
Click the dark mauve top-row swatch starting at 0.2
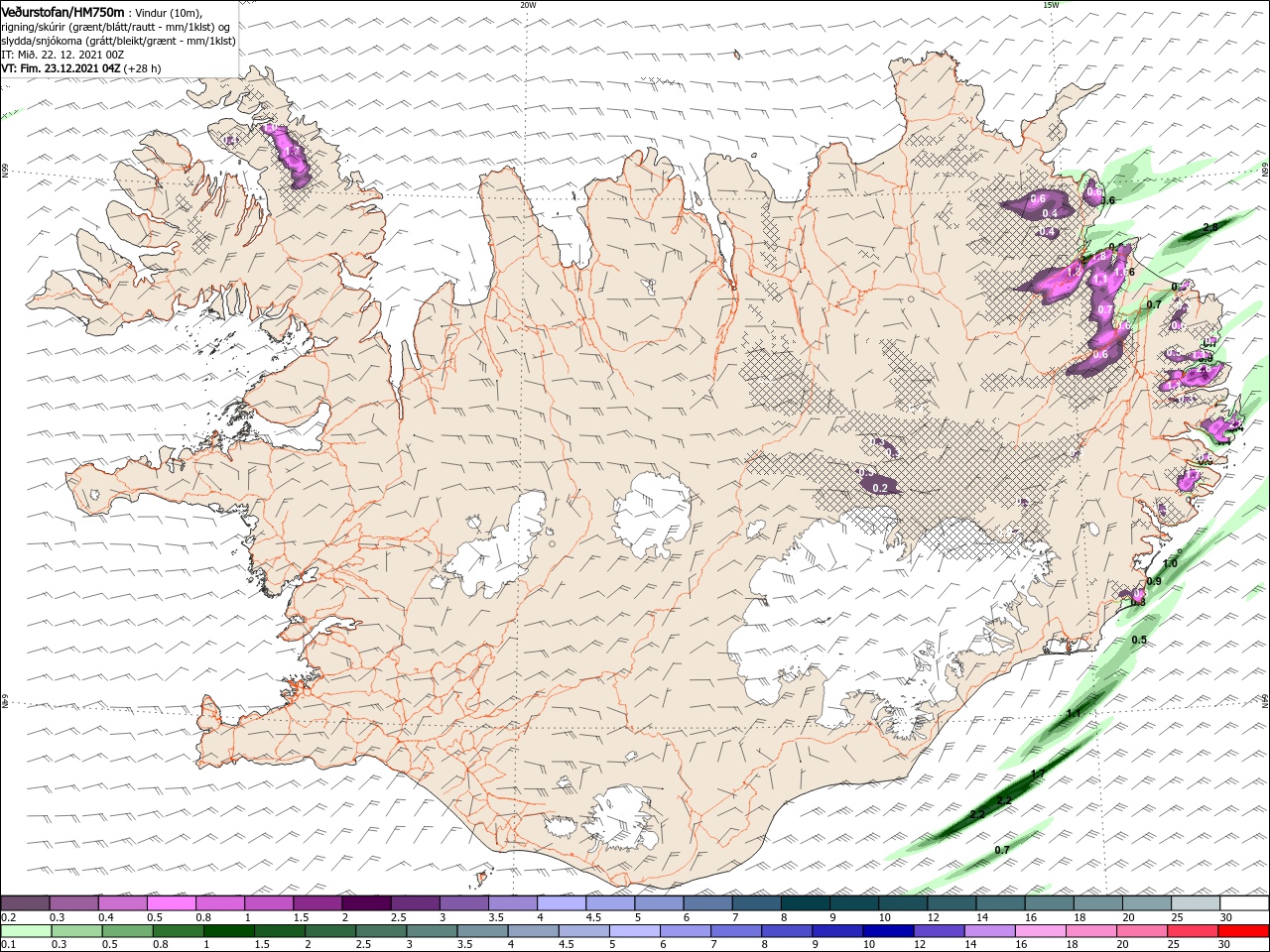(25, 903)
